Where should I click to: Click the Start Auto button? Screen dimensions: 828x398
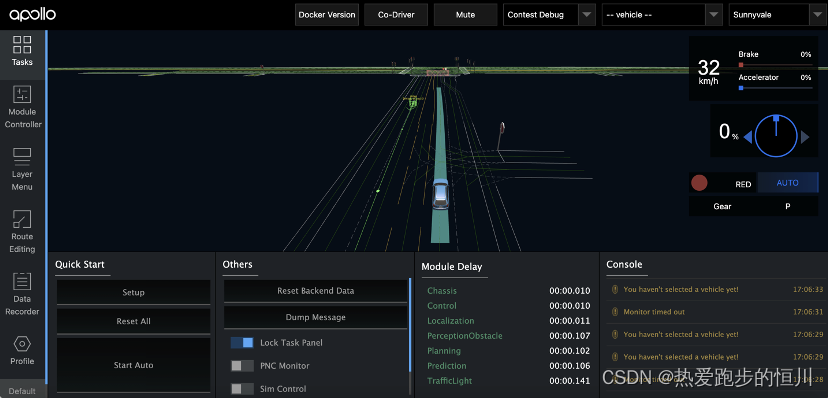point(133,365)
